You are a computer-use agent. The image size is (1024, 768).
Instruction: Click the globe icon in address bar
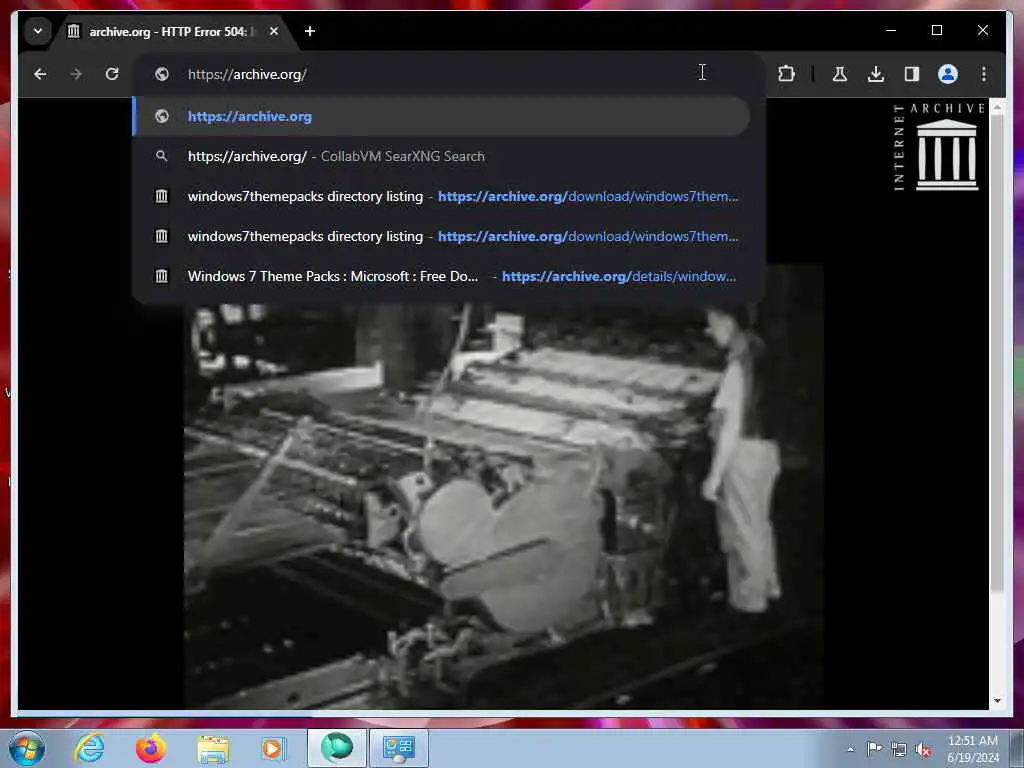pos(162,74)
